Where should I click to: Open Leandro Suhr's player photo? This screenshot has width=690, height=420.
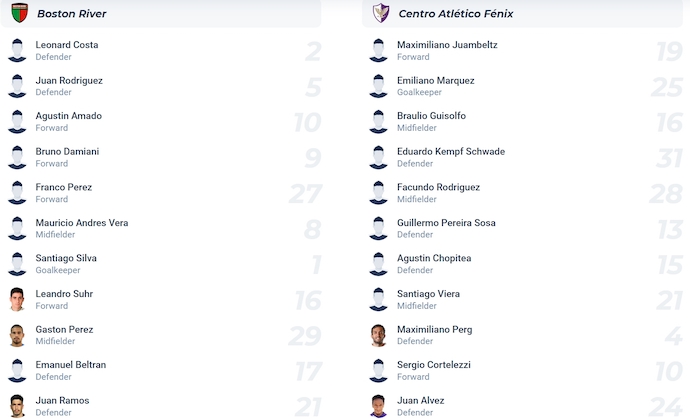click(x=17, y=299)
